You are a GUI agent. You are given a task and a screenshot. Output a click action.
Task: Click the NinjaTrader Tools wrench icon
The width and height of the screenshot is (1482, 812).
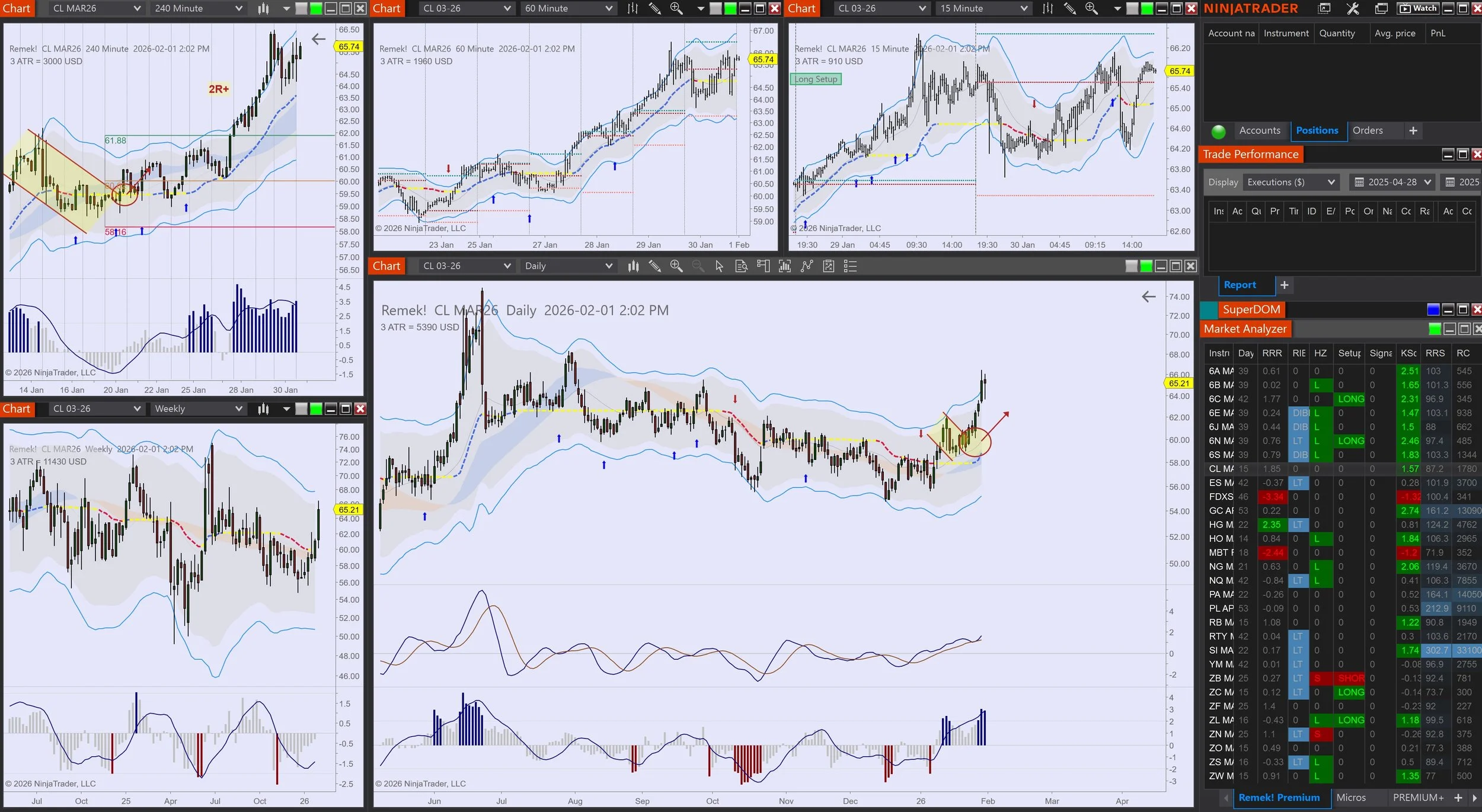[1353, 8]
